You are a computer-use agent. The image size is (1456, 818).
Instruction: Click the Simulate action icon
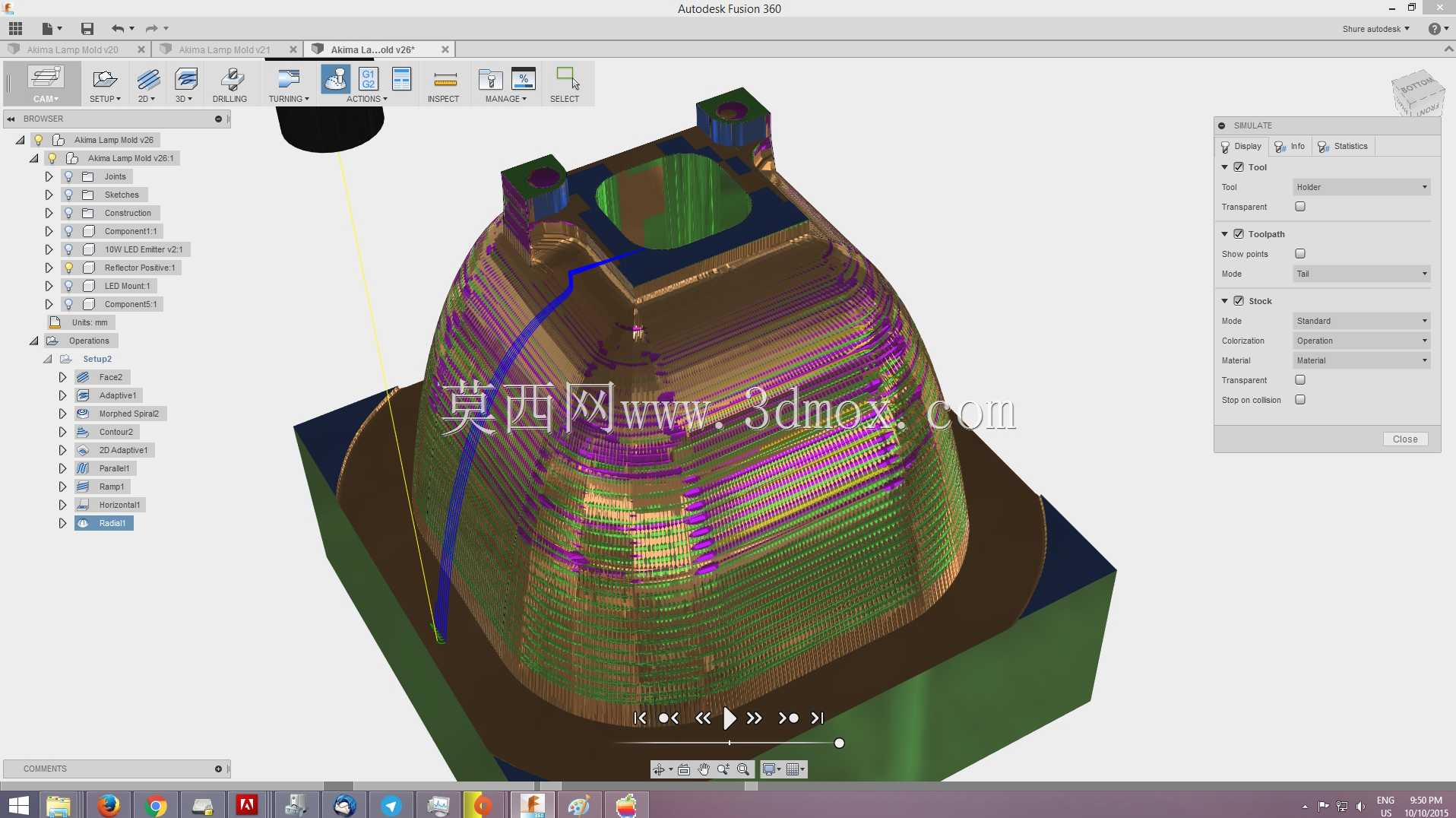[x=335, y=79]
